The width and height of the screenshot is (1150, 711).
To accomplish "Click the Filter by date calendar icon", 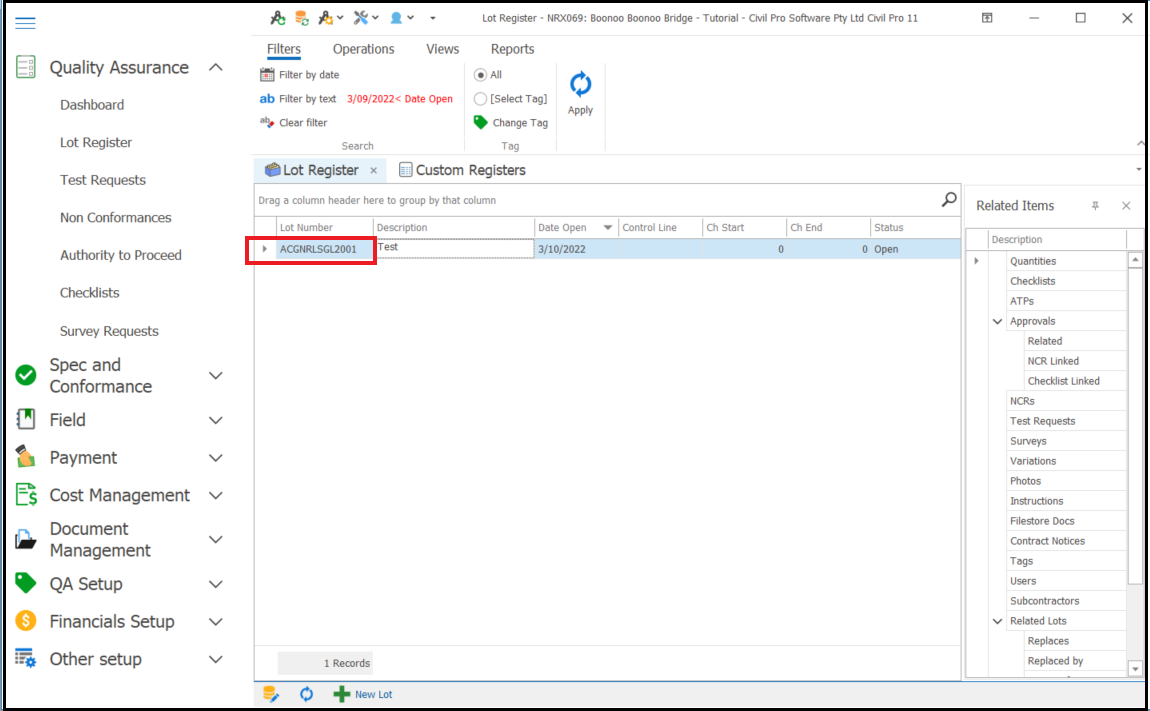I will tap(267, 75).
